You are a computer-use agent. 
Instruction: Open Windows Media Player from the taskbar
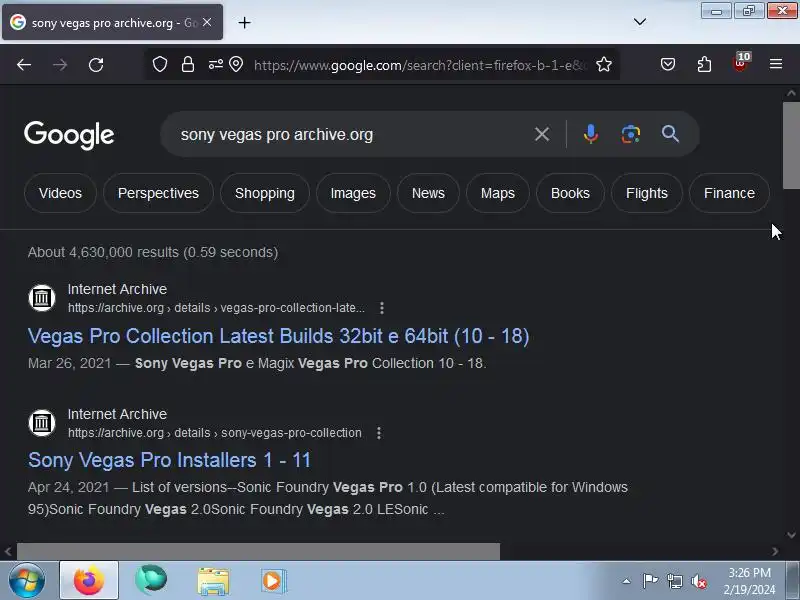pyautogui.click(x=274, y=581)
